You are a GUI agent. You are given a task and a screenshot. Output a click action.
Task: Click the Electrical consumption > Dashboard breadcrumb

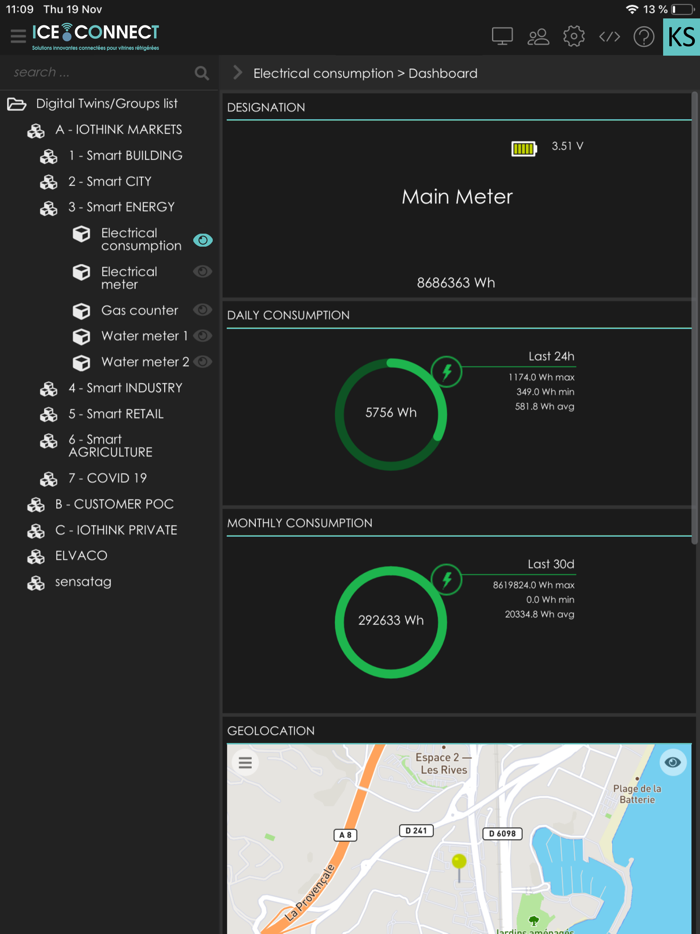pyautogui.click(x=365, y=73)
